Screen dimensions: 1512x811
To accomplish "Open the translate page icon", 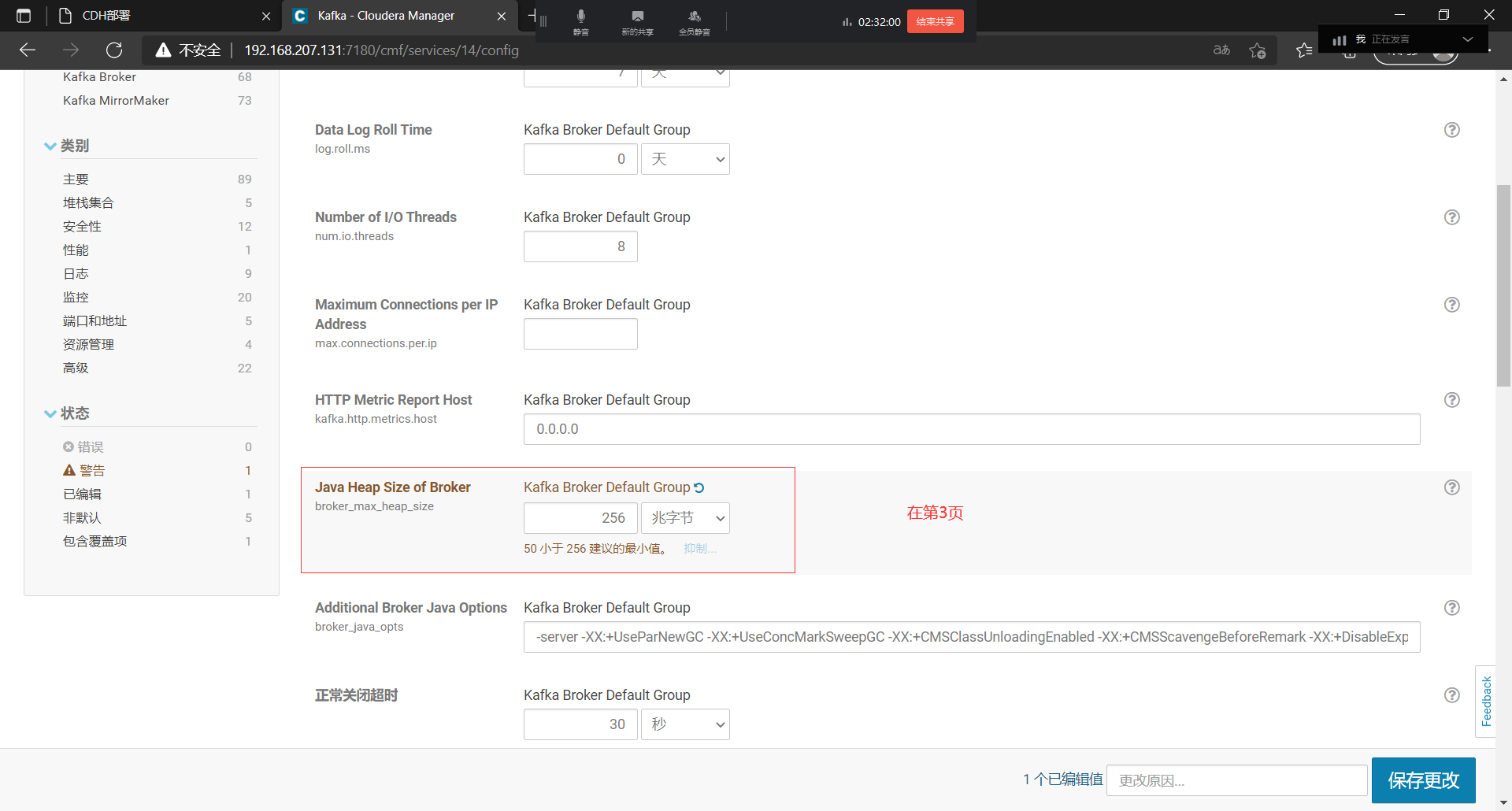I will [1221, 50].
